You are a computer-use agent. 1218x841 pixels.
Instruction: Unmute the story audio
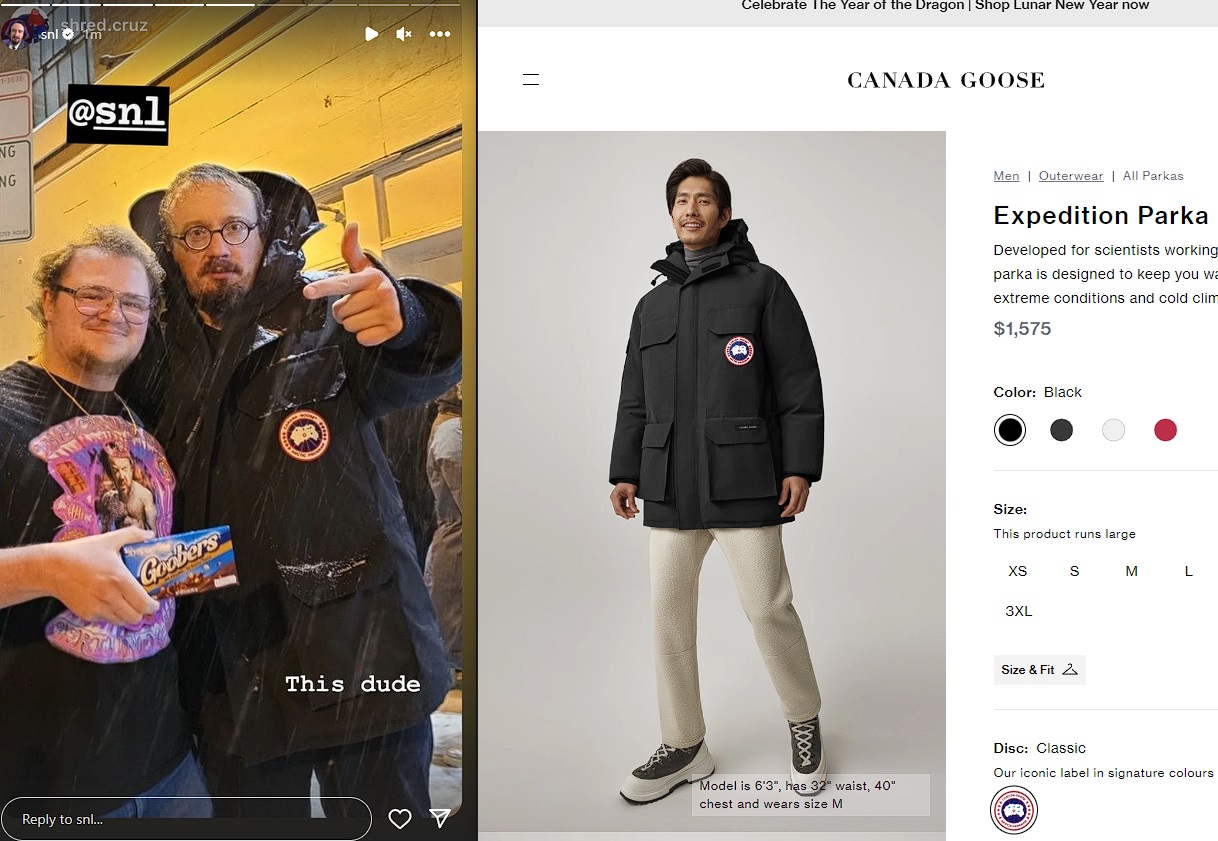[404, 34]
